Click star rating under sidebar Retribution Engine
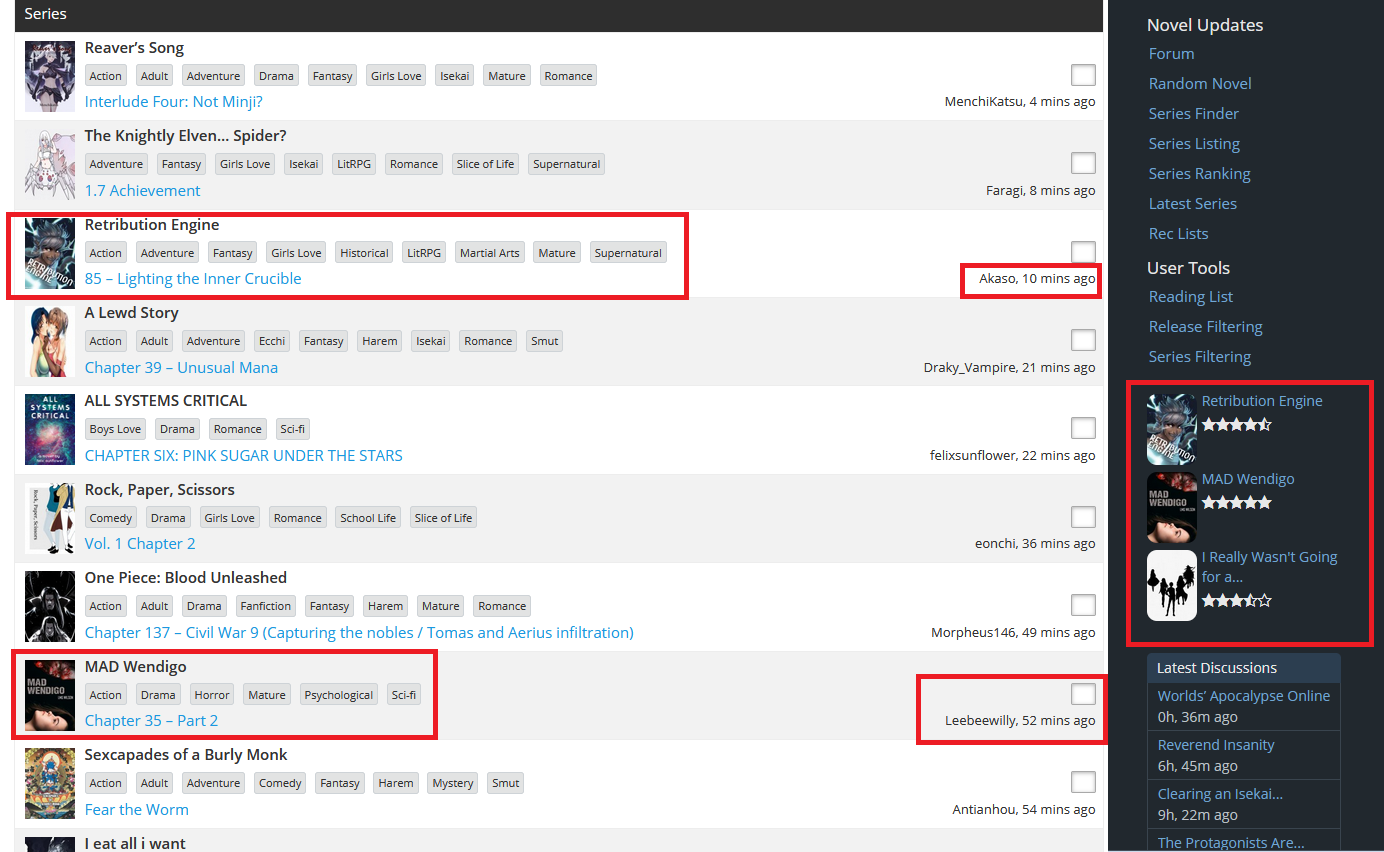 point(1236,424)
